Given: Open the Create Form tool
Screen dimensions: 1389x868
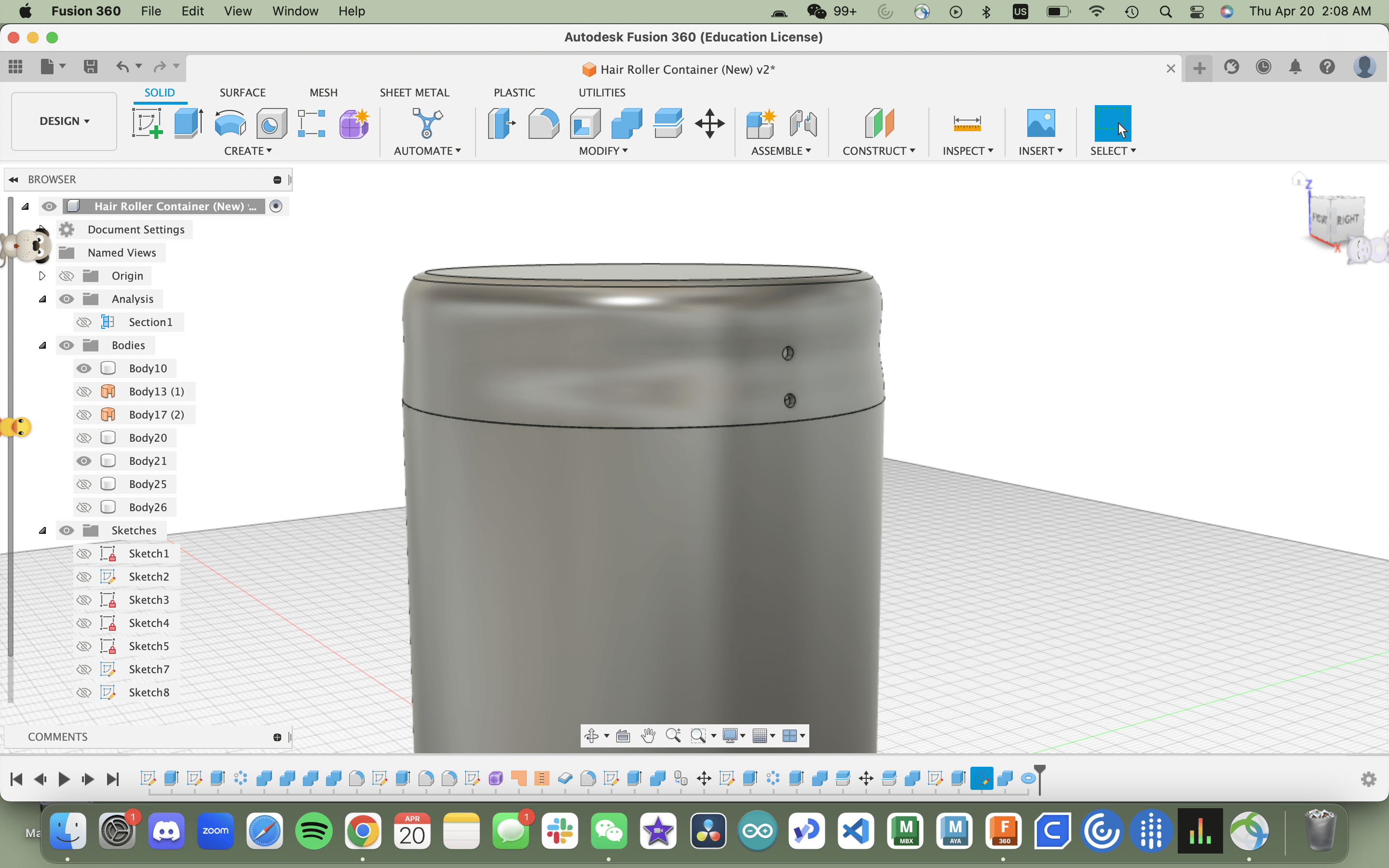Looking at the screenshot, I should [x=354, y=122].
